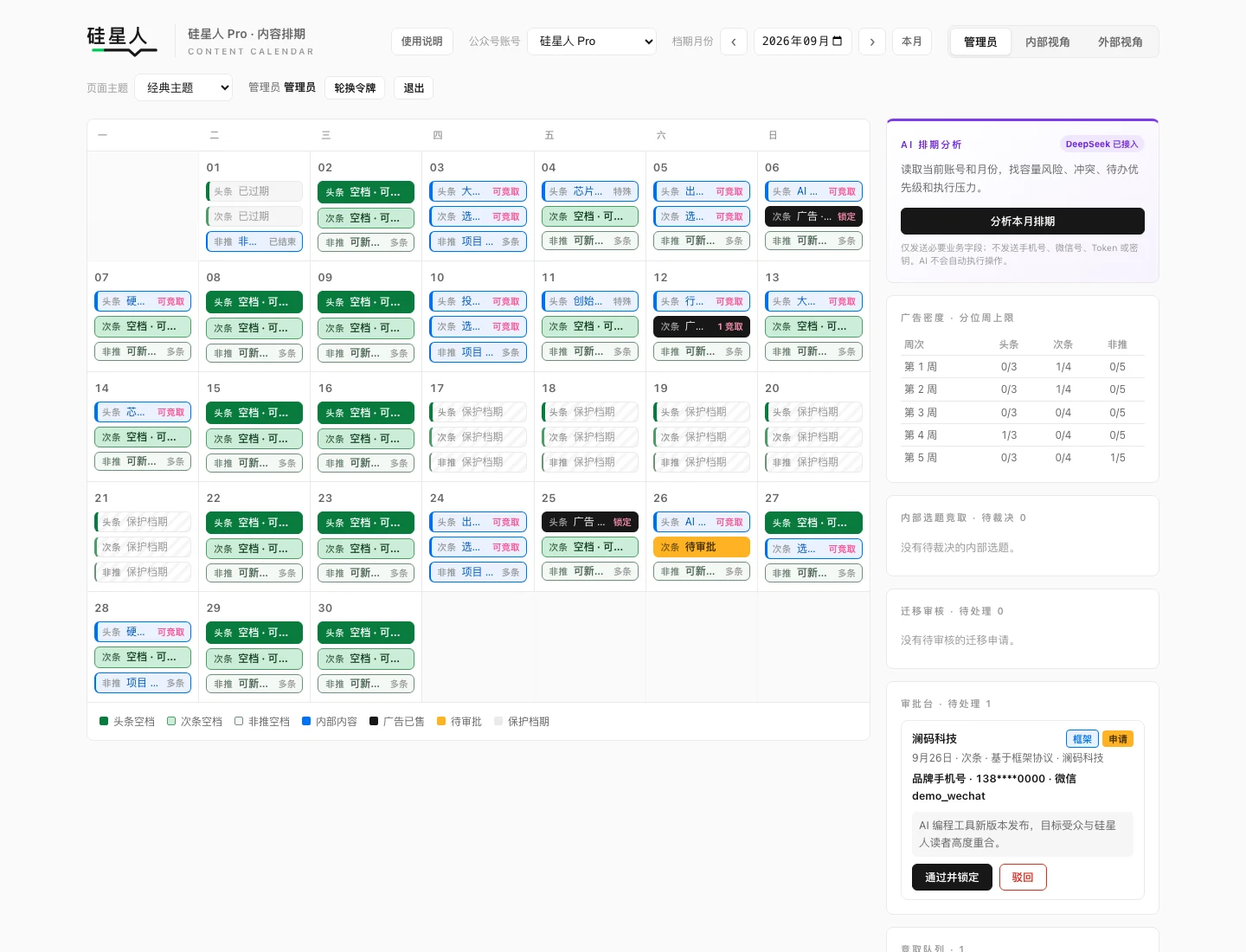Approve with 通过并锁定 button
Image resolution: width=1246 pixels, height=952 pixels.
pyautogui.click(x=952, y=877)
